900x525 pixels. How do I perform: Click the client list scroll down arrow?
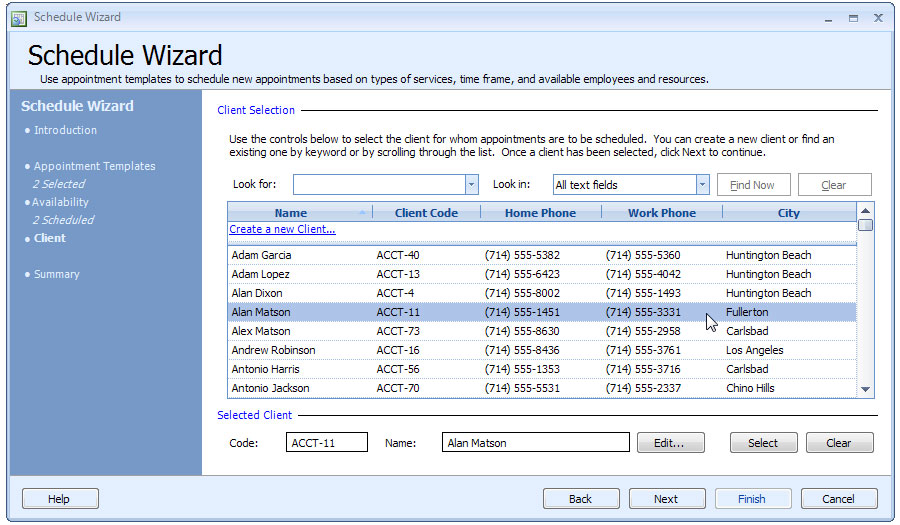pyautogui.click(x=865, y=389)
